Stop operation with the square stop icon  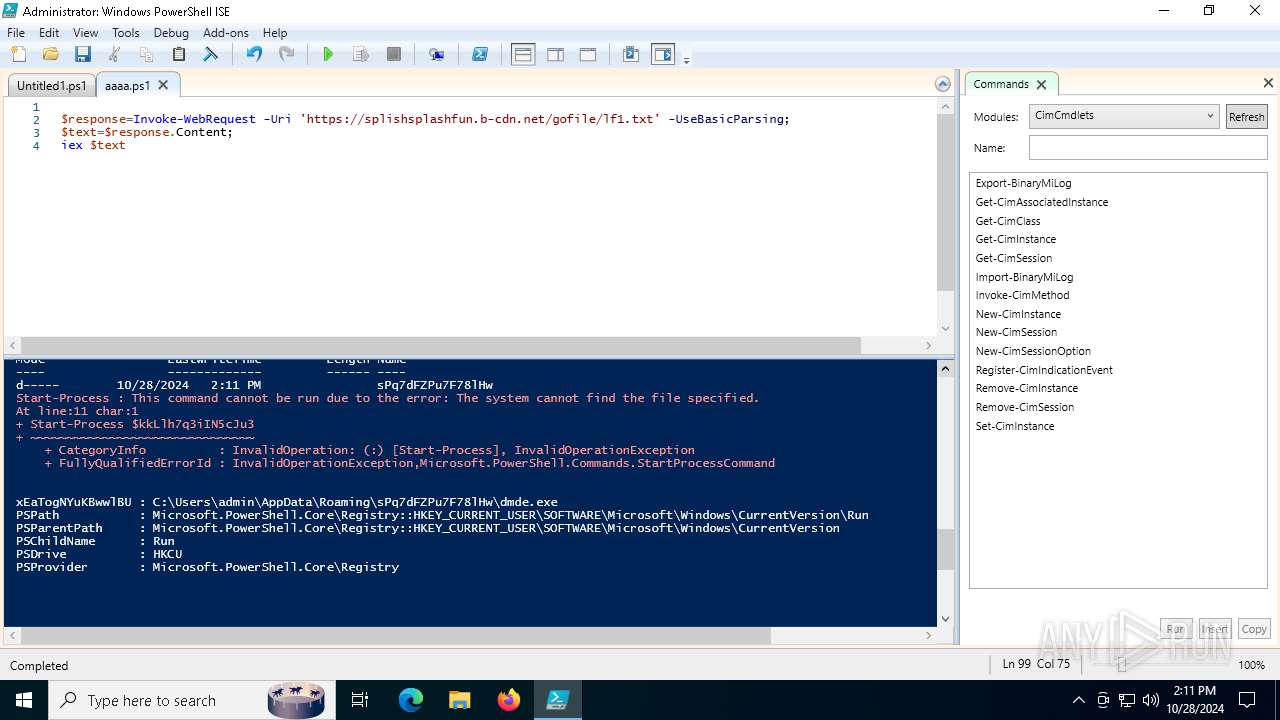[x=394, y=55]
